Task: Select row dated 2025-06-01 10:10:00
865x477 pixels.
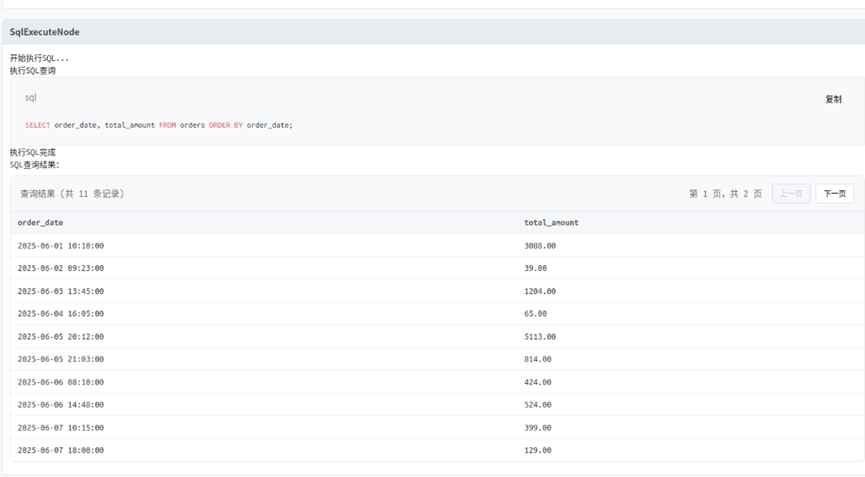Action: point(437,245)
